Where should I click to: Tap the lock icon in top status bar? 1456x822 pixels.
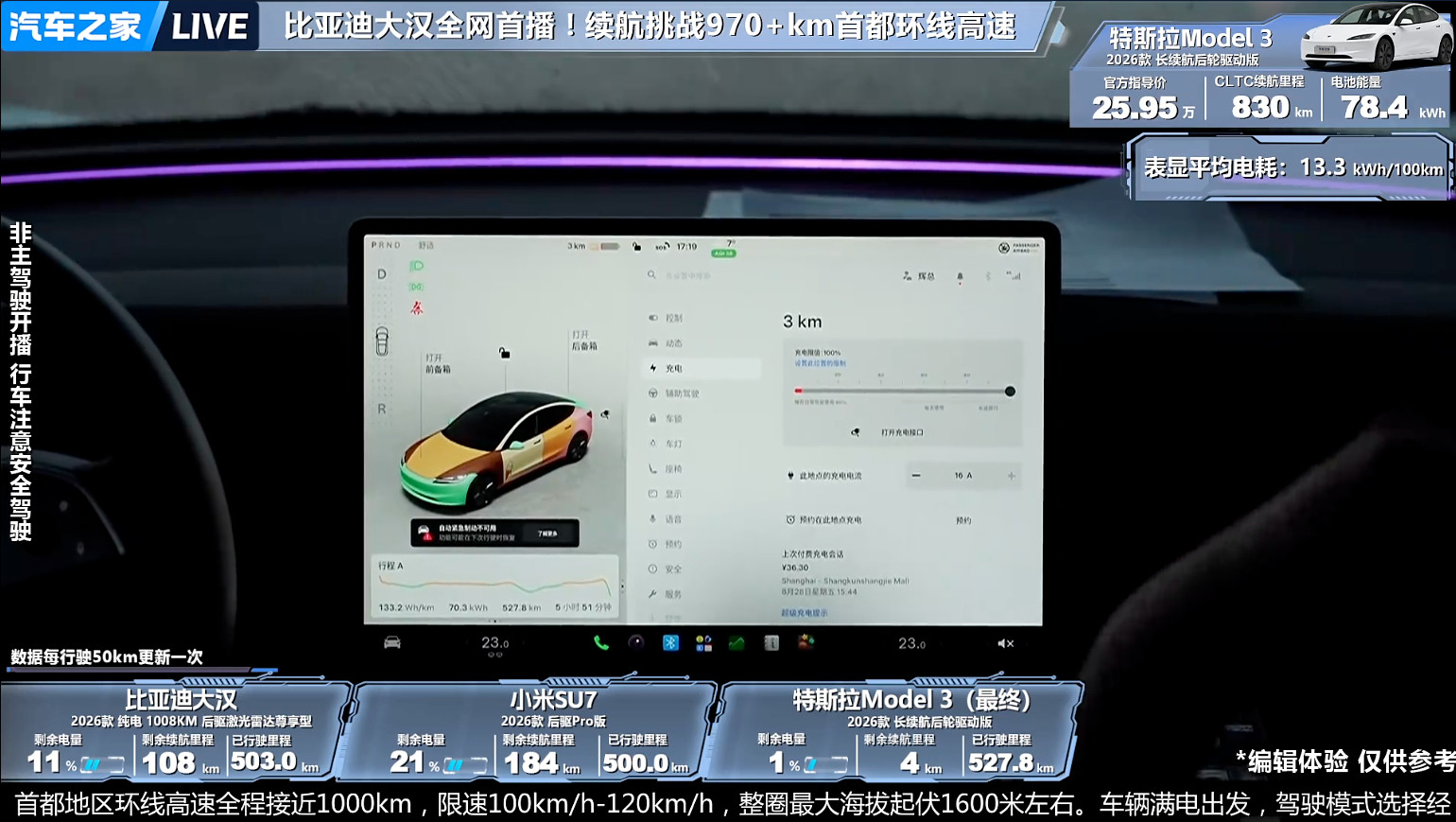[636, 246]
